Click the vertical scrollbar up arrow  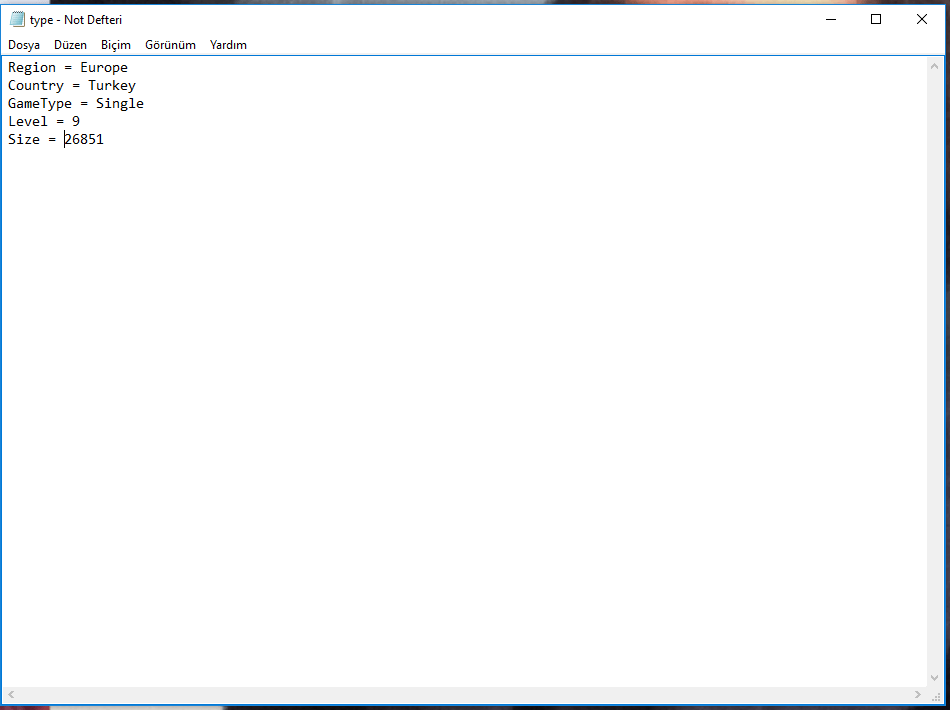[x=934, y=66]
